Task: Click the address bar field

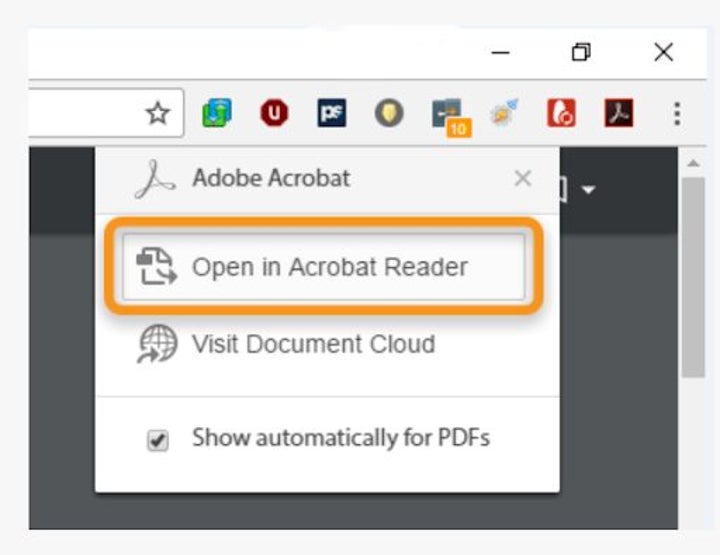Action: (106, 113)
